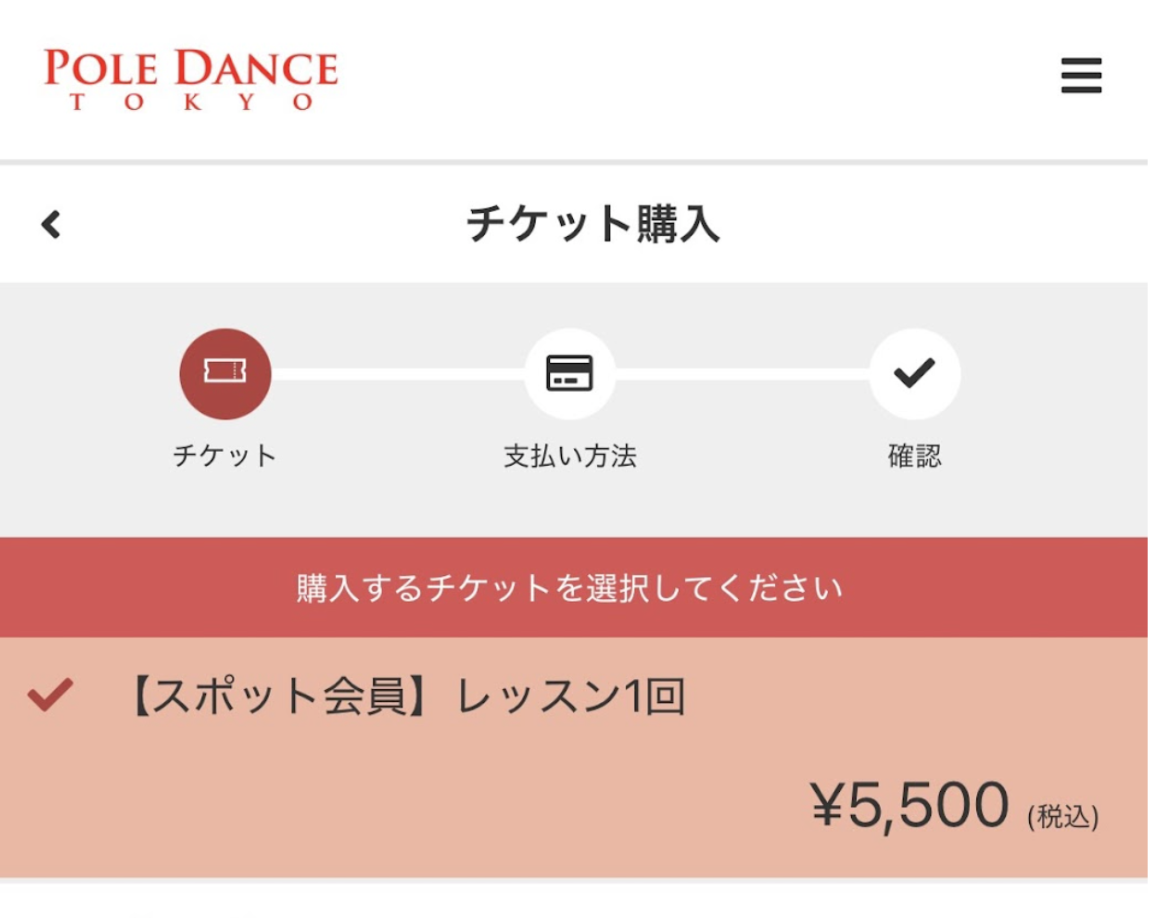The image size is (1156, 918).
Task: Select the red ticket step icon
Action: (224, 374)
